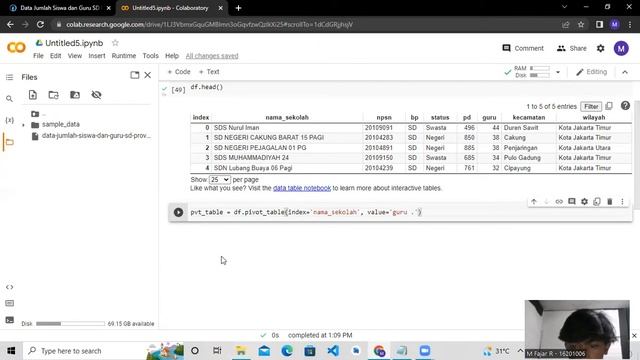Expand the sample_data folder
The width and height of the screenshot is (640, 360).
click(x=23, y=125)
